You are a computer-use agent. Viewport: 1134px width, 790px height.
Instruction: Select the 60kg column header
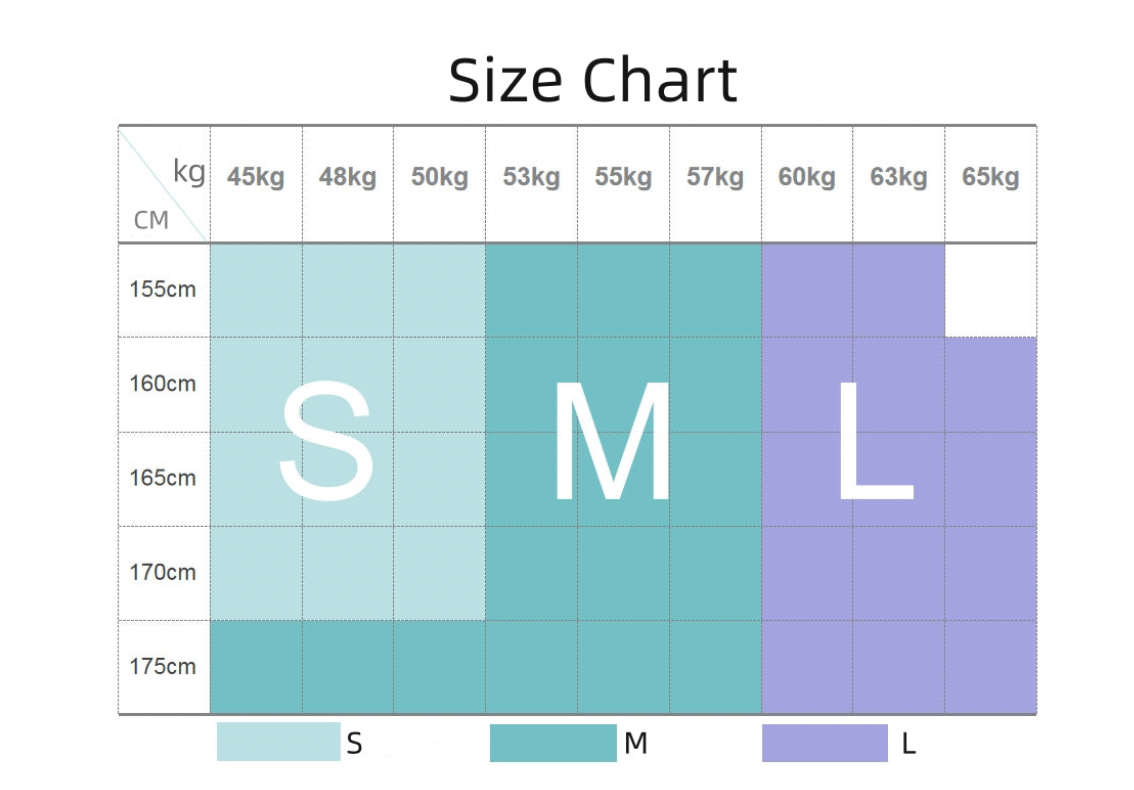[x=807, y=178]
